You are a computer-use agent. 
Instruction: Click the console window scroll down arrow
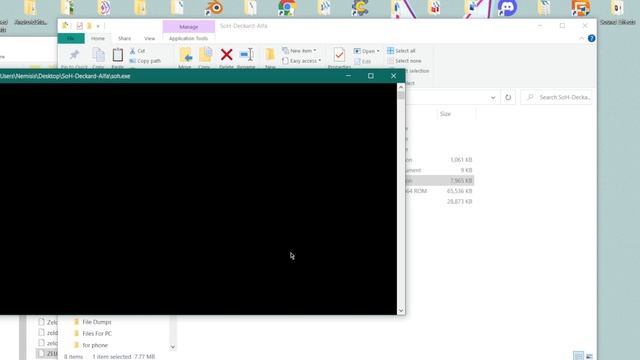tap(401, 311)
